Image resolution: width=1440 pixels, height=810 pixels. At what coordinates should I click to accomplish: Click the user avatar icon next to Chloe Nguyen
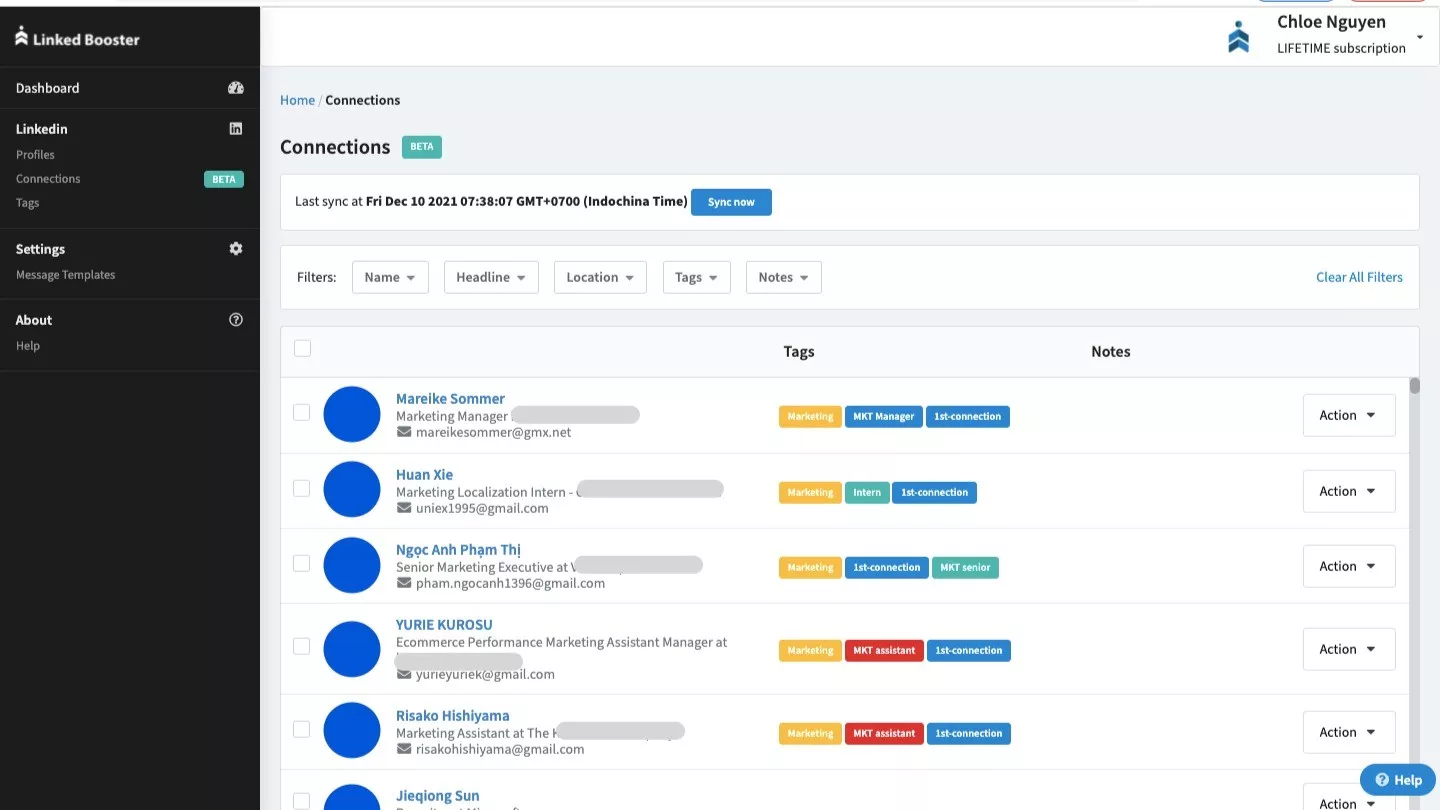pos(1238,37)
